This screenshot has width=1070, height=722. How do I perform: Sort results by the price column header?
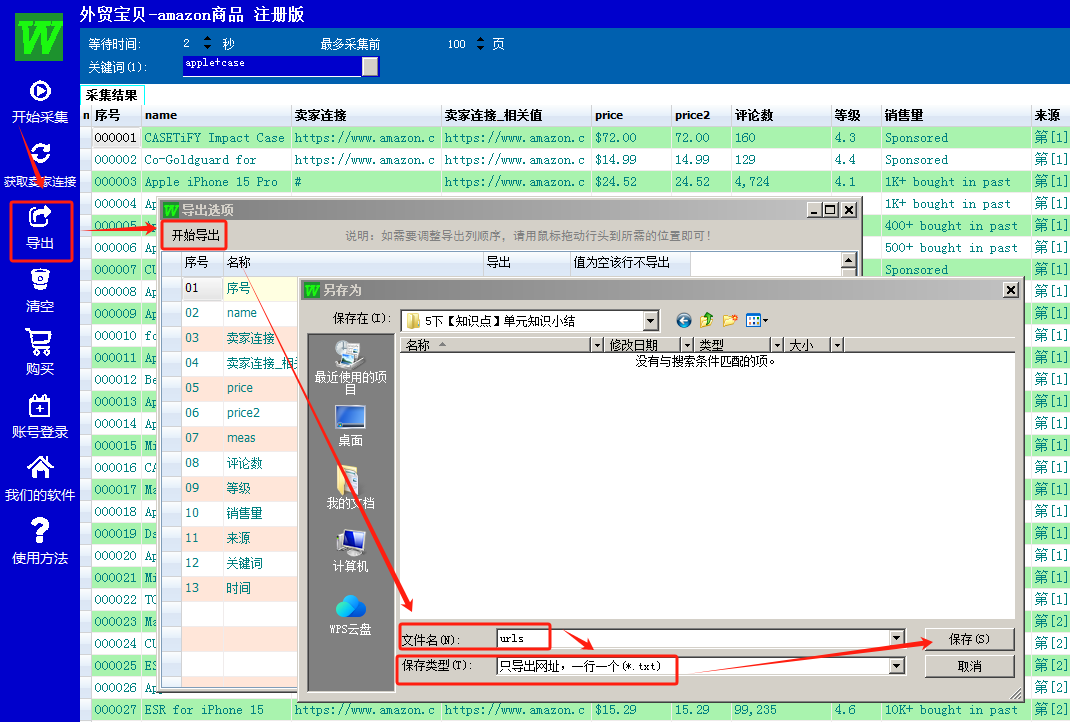point(632,115)
